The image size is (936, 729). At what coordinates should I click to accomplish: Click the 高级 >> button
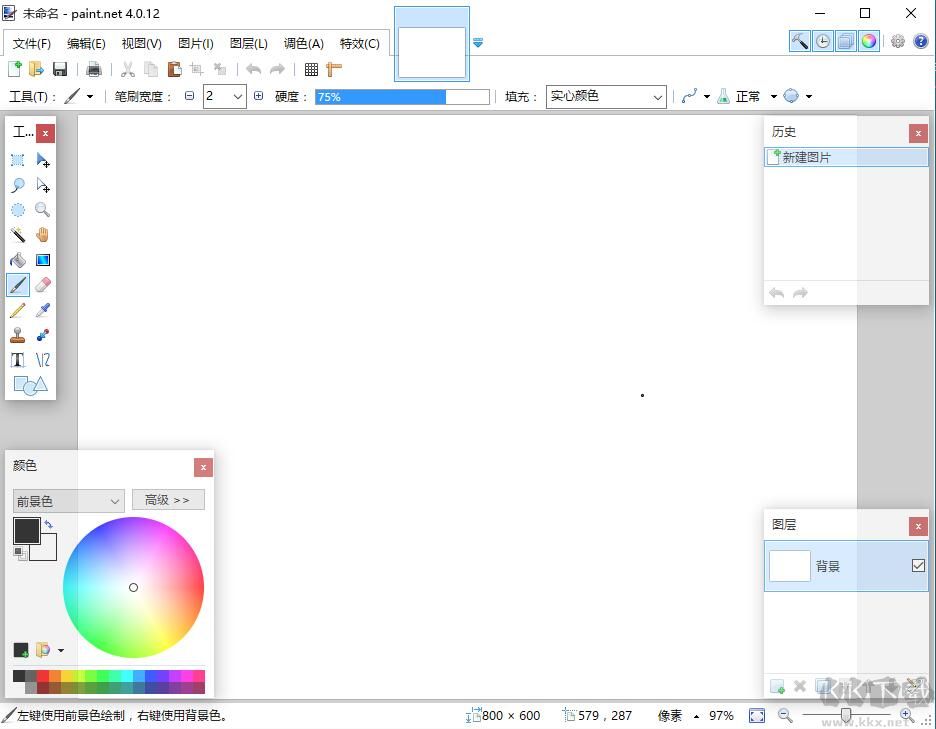pos(167,500)
